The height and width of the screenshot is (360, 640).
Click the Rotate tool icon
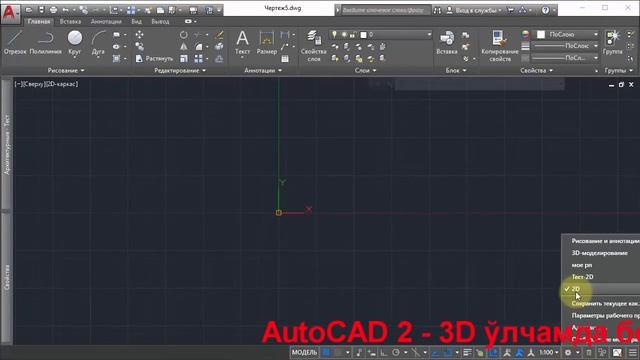pos(184,35)
